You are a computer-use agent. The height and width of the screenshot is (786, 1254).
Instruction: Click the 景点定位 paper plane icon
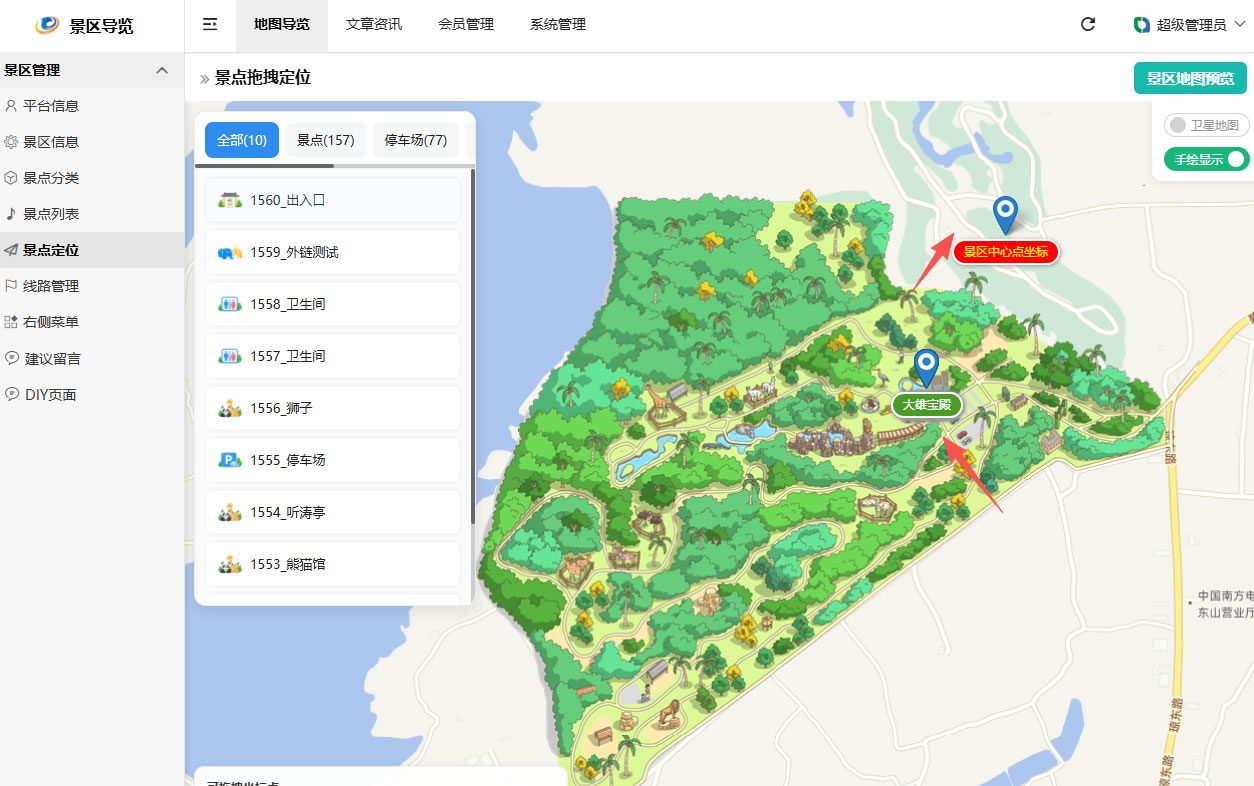click(11, 250)
